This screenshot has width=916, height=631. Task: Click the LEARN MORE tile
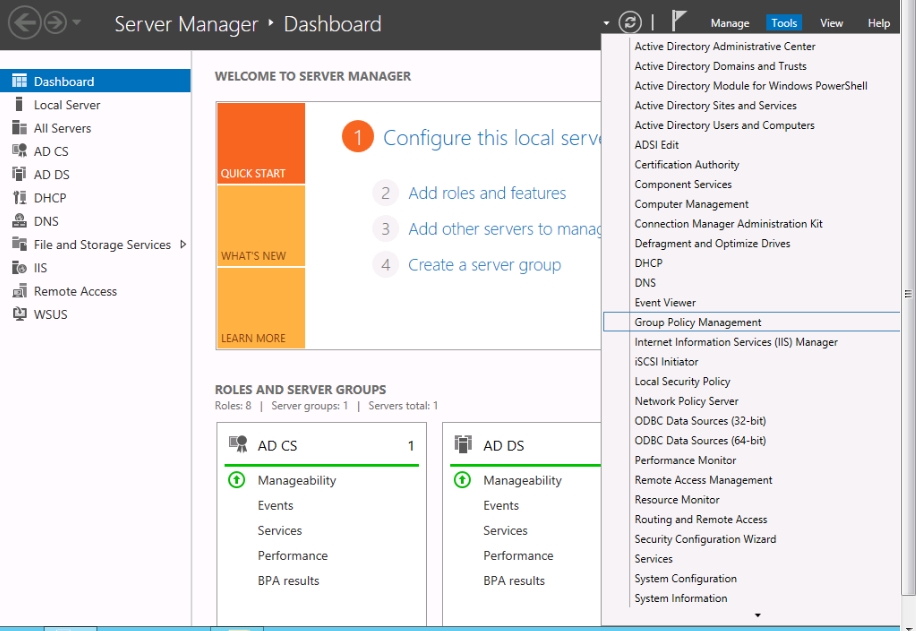[x=261, y=308]
